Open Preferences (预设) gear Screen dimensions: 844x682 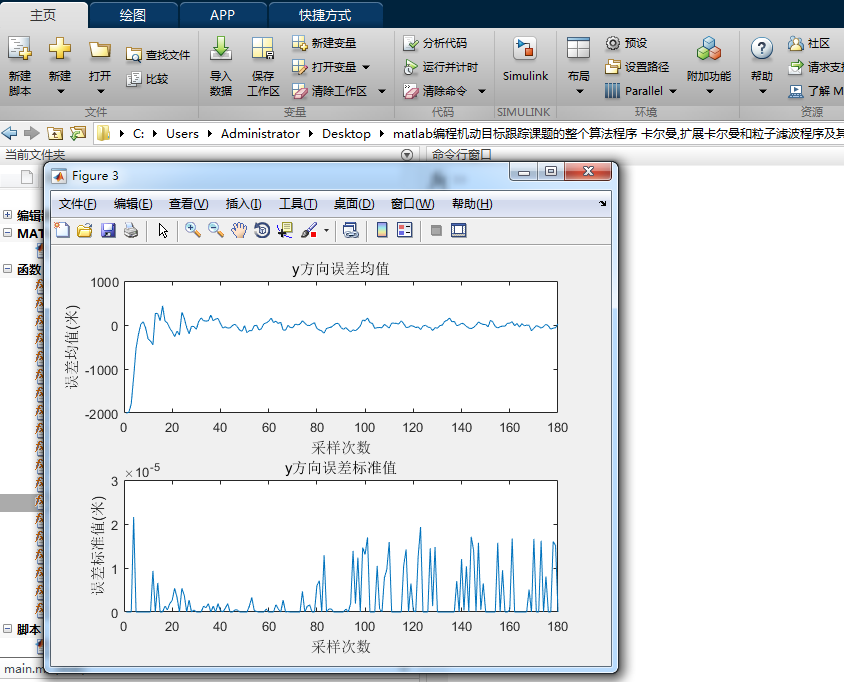click(x=627, y=43)
